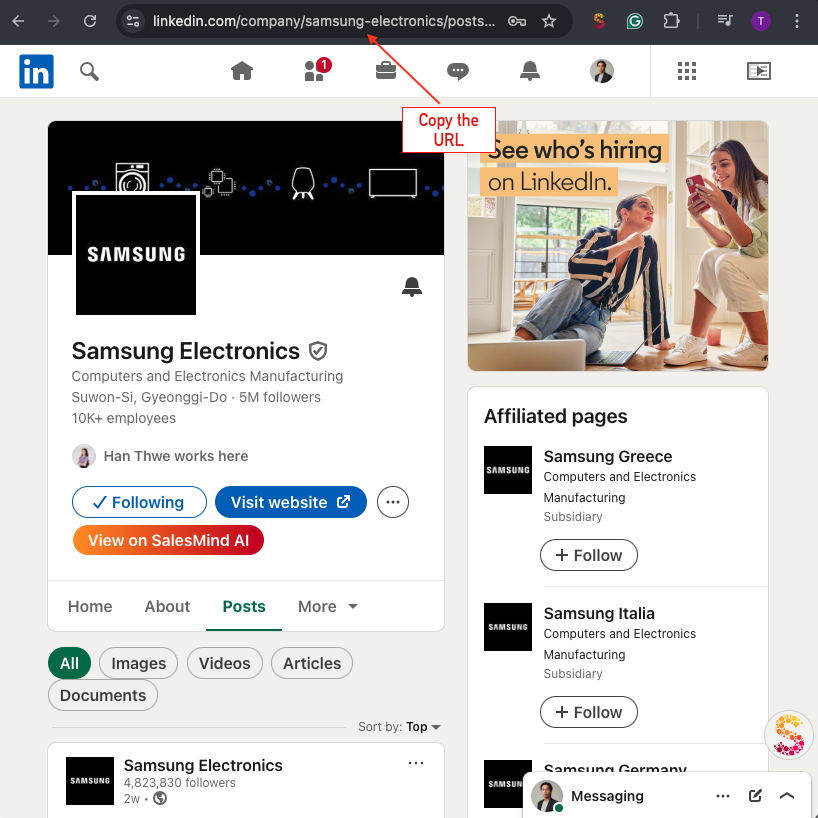
Task: Expand the More tab dropdown
Action: coord(327,606)
